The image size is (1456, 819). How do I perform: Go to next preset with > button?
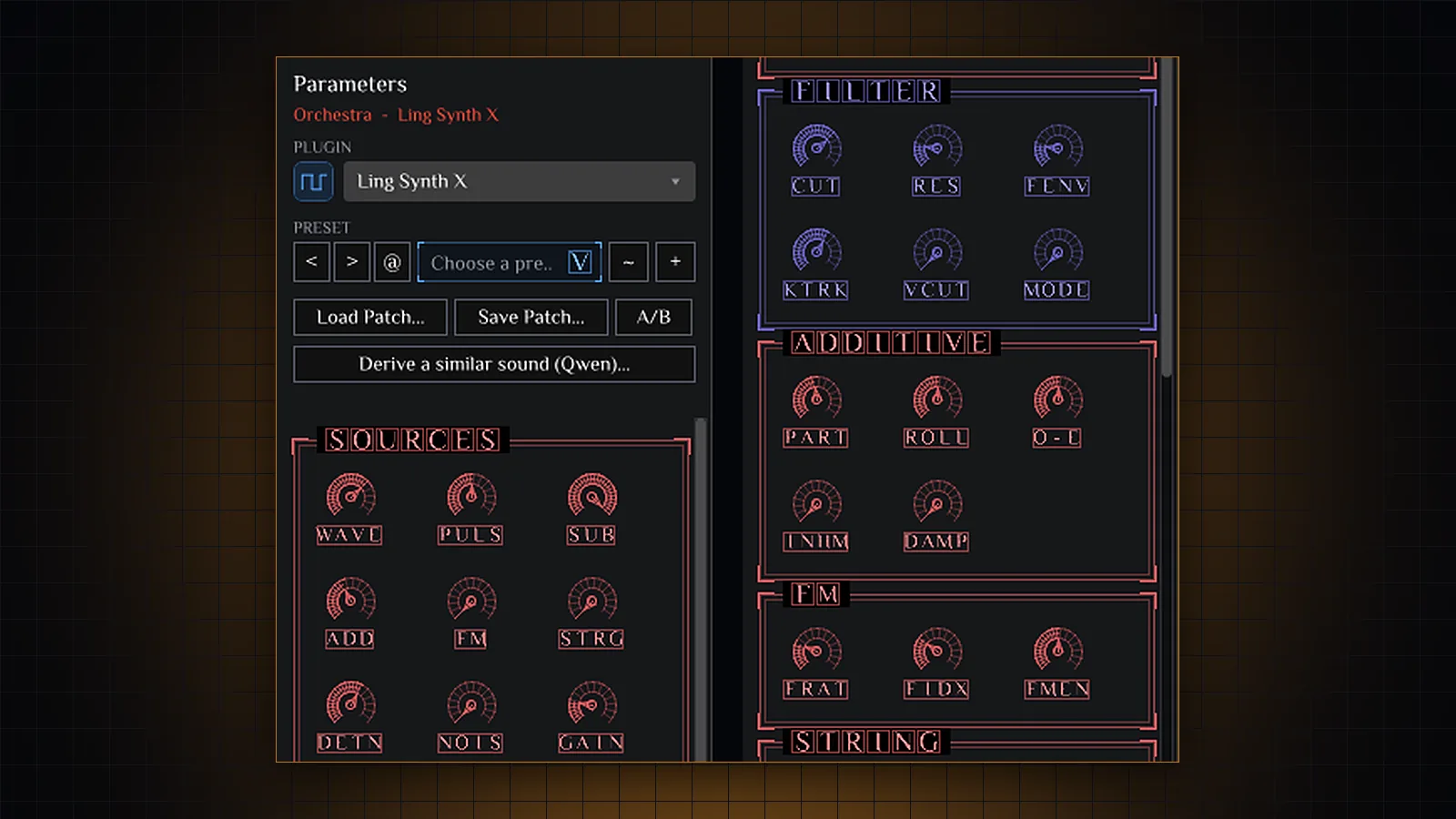(x=351, y=262)
